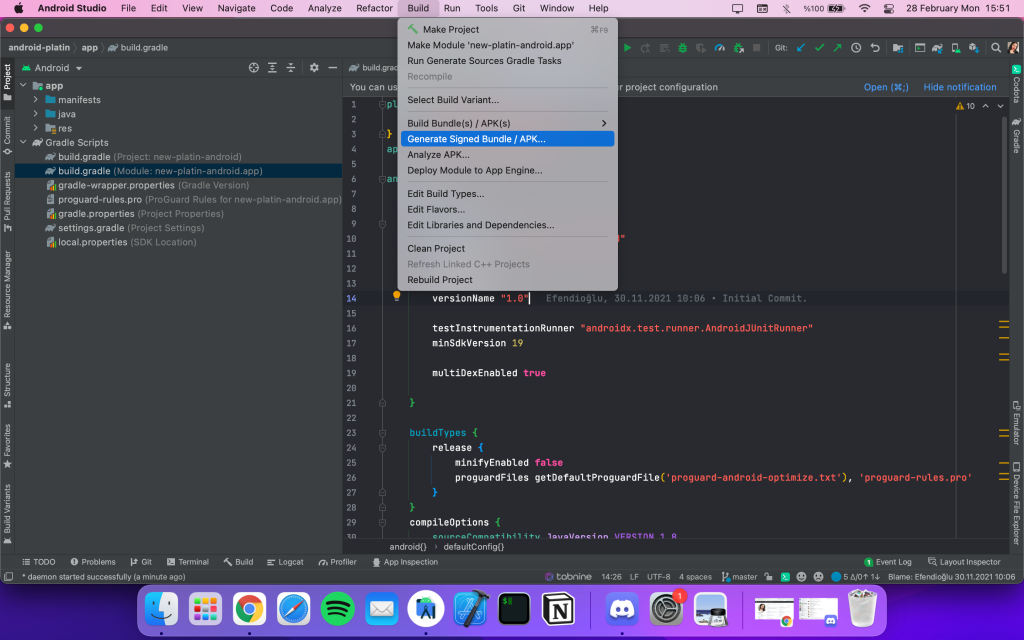
Task: Git rollback undo arrow icon
Action: click(x=874, y=48)
